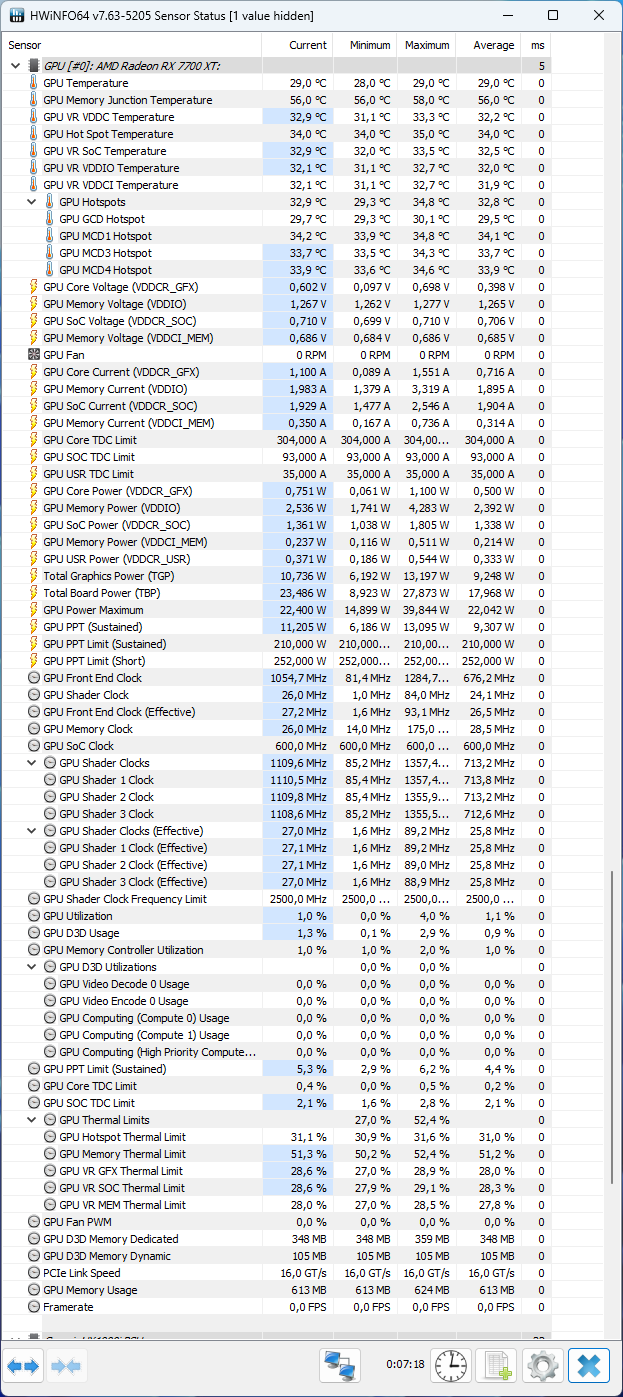Select GPU D3D Memory Dedicated row
Viewport: 623px width, 1397px height.
[275, 1239]
